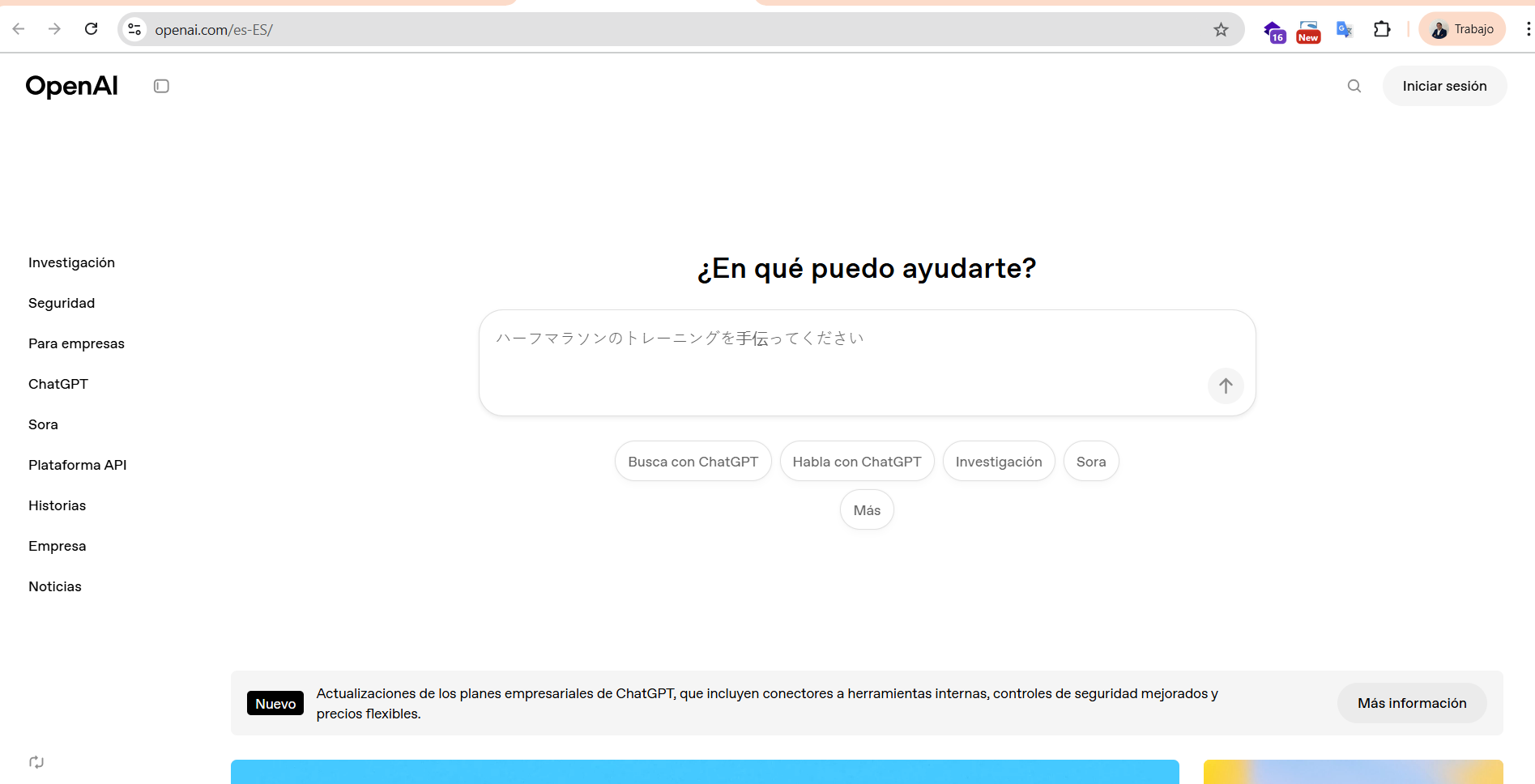Click the Google Translate extension icon
Screen dimensions: 1535x784
coord(1345,30)
